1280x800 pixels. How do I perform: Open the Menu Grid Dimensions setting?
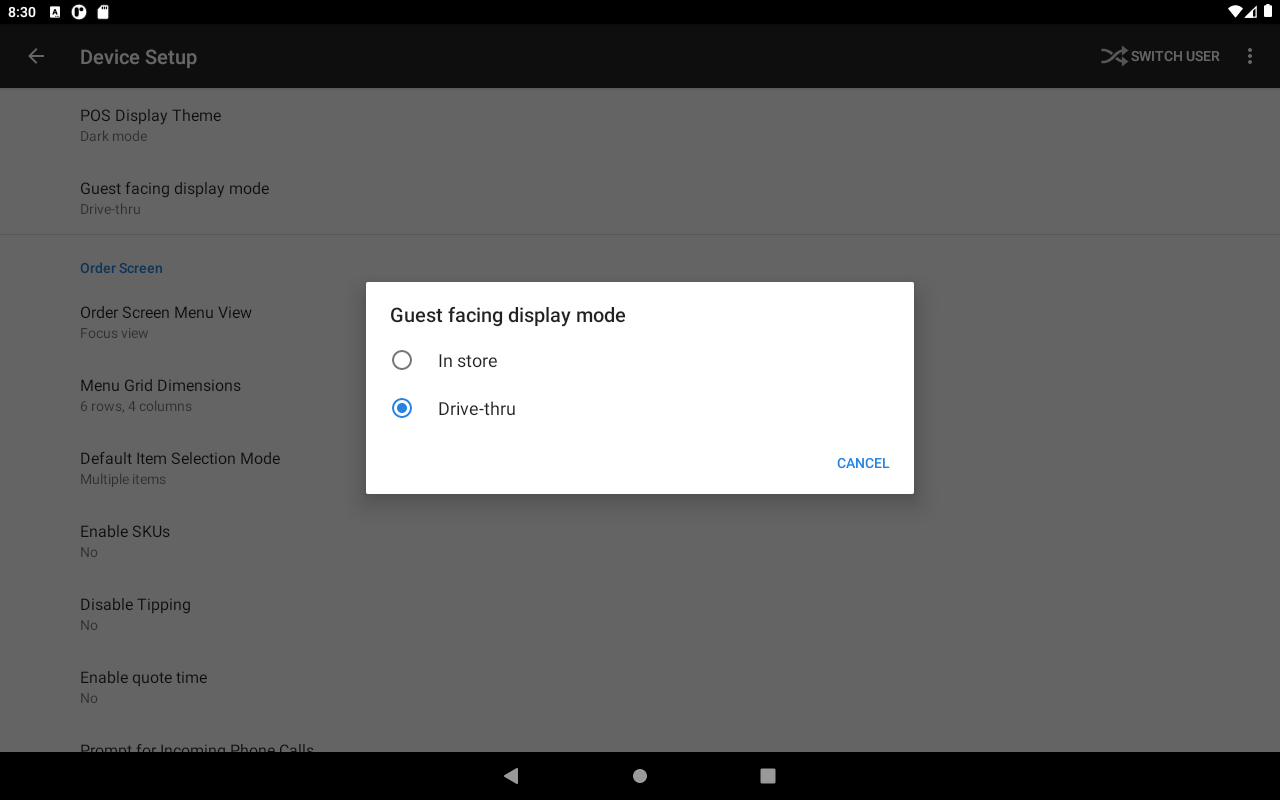coord(160,395)
